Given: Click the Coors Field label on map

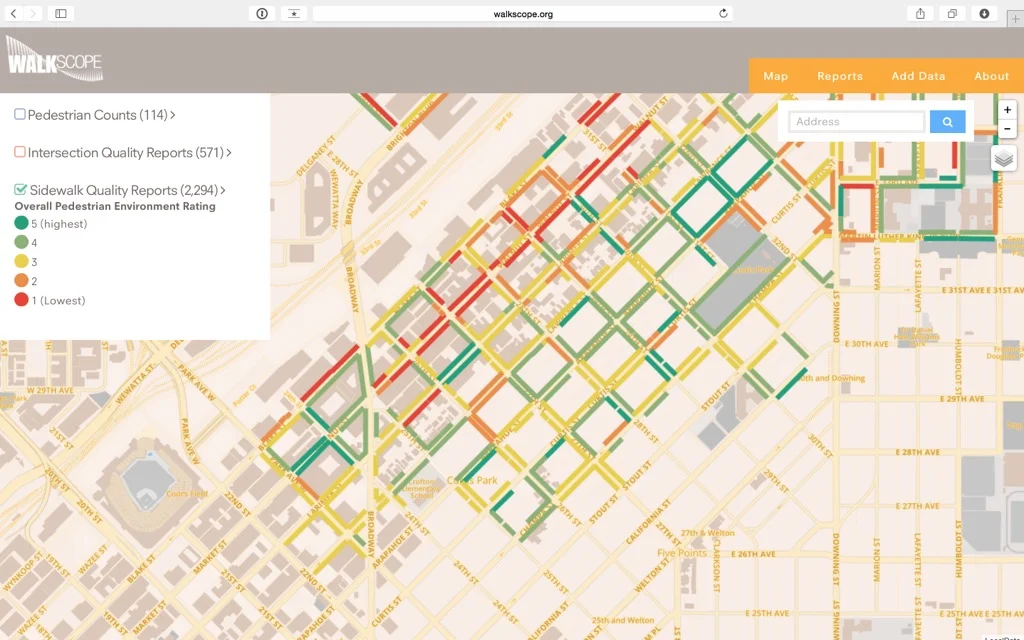Looking at the screenshot, I should 187,493.
